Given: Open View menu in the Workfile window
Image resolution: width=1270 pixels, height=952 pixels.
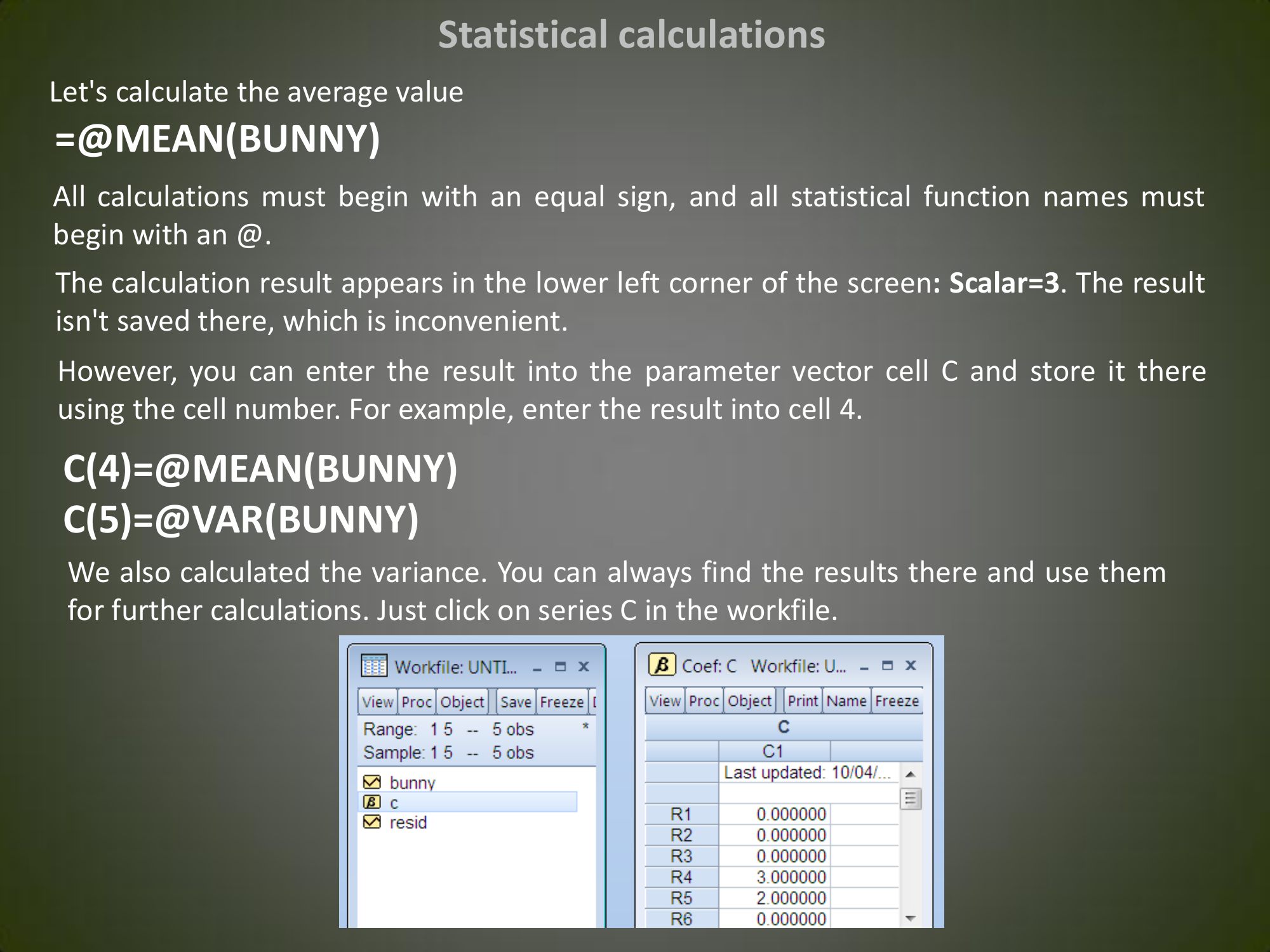Looking at the screenshot, I should click(377, 702).
